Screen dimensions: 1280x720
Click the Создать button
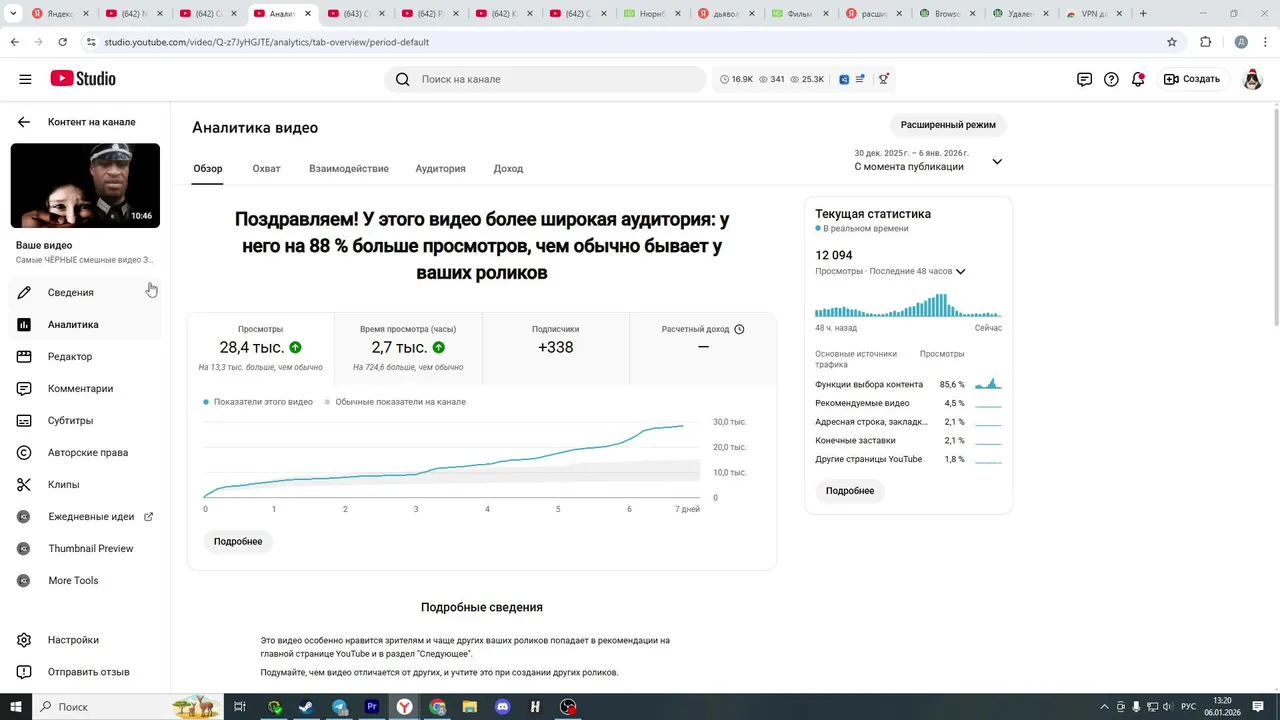pyautogui.click(x=1191, y=79)
